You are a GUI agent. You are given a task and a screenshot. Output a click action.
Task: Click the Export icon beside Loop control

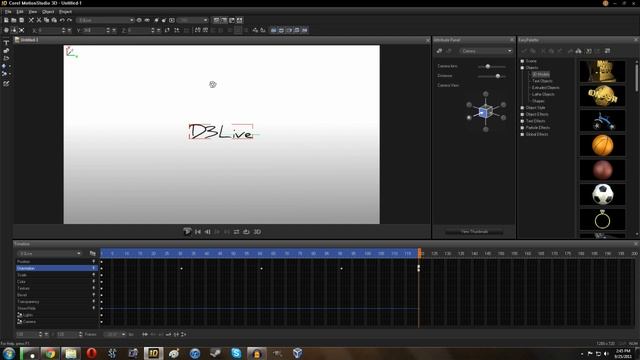[246, 232]
